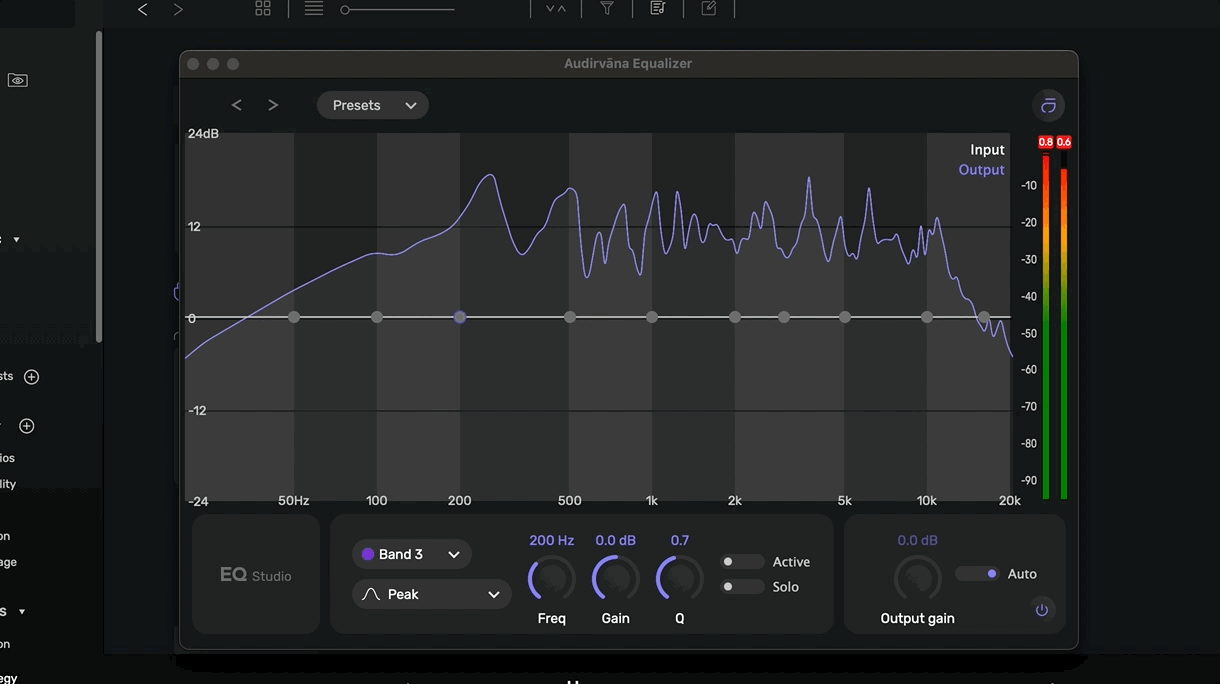Add new item with upper sidebar plus
This screenshot has width=1220, height=684.
[x=31, y=377]
